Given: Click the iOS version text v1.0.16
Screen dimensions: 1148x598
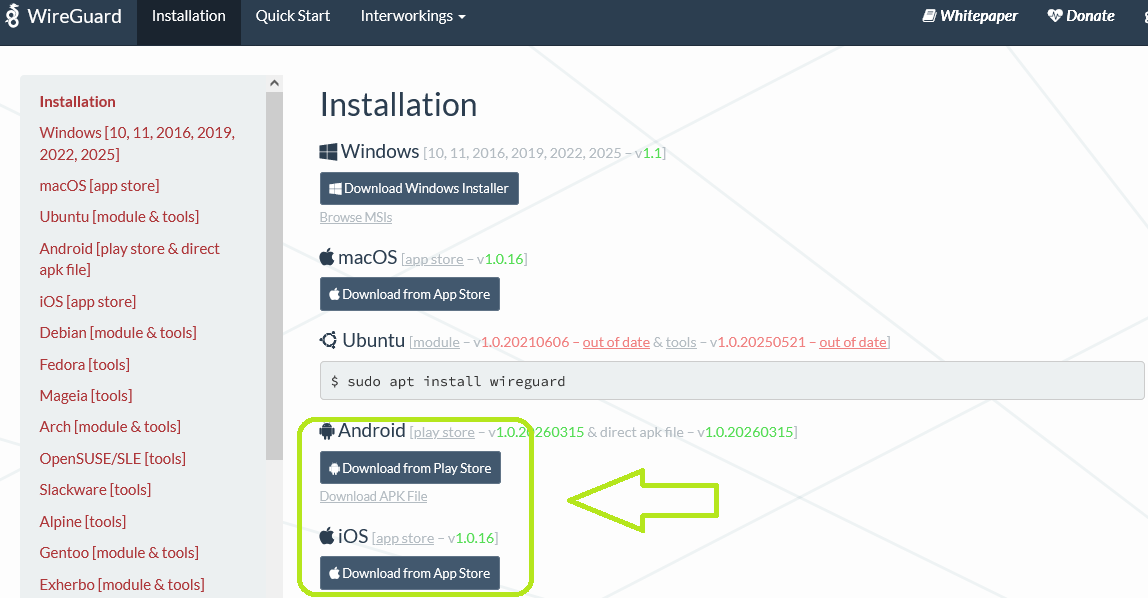Looking at the screenshot, I should click(x=471, y=538).
